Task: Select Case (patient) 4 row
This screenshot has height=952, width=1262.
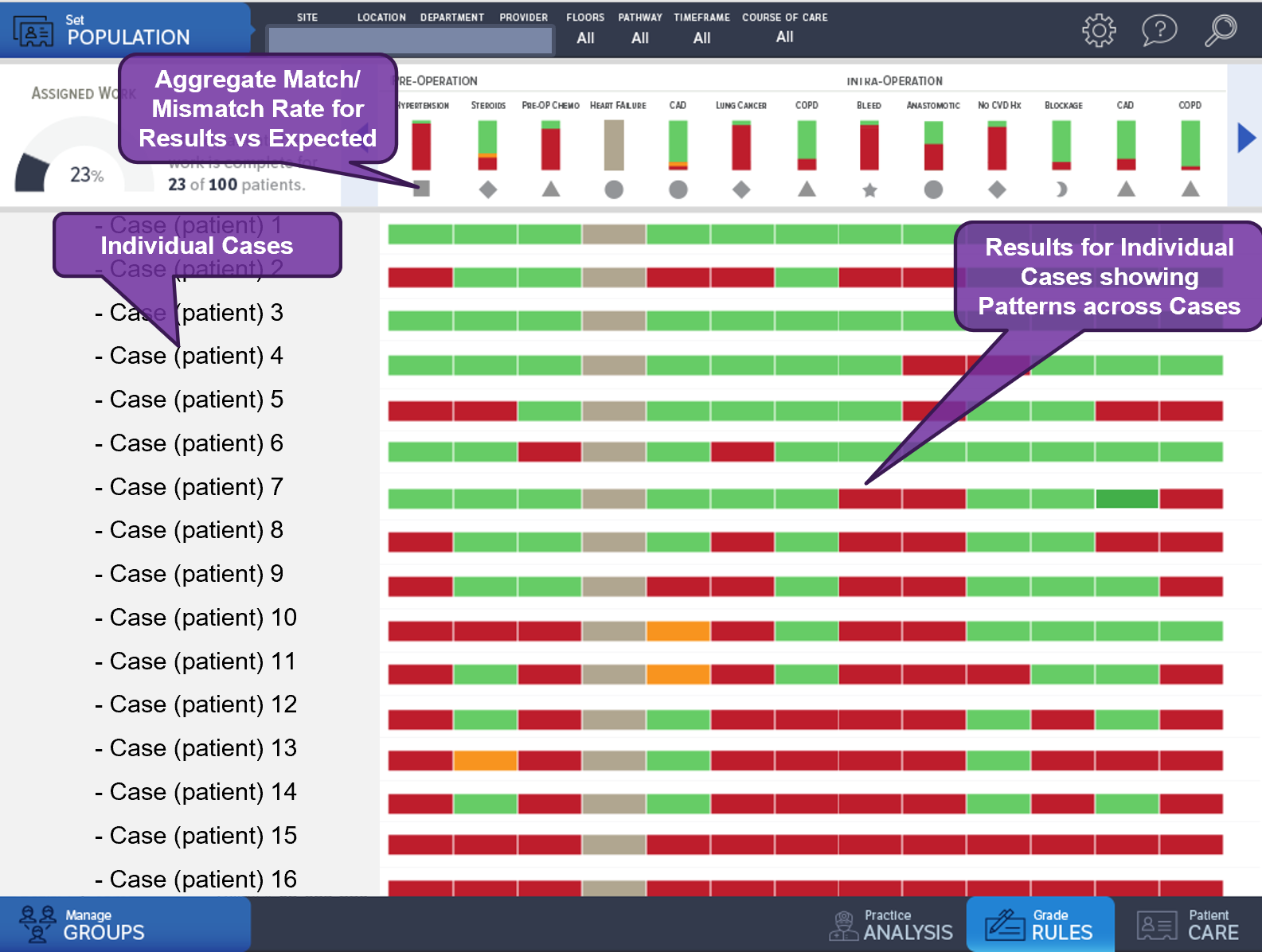Action: (x=189, y=356)
